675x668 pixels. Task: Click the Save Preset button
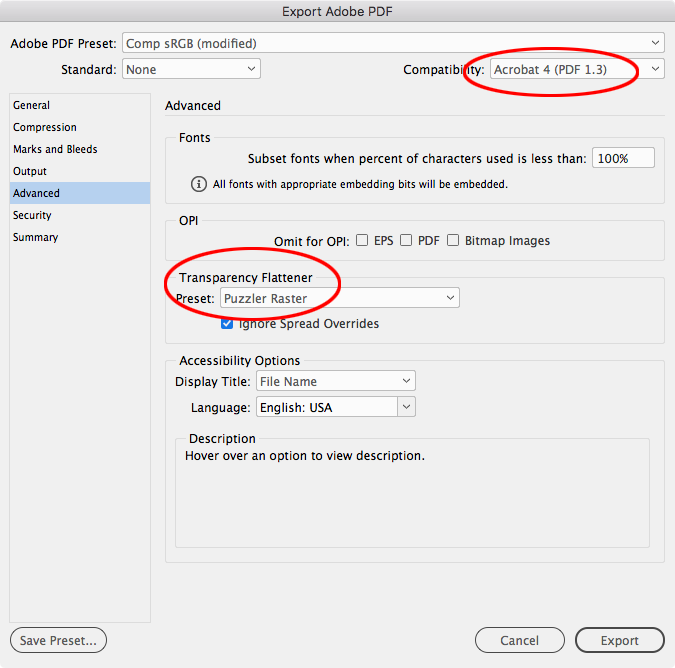coord(58,640)
